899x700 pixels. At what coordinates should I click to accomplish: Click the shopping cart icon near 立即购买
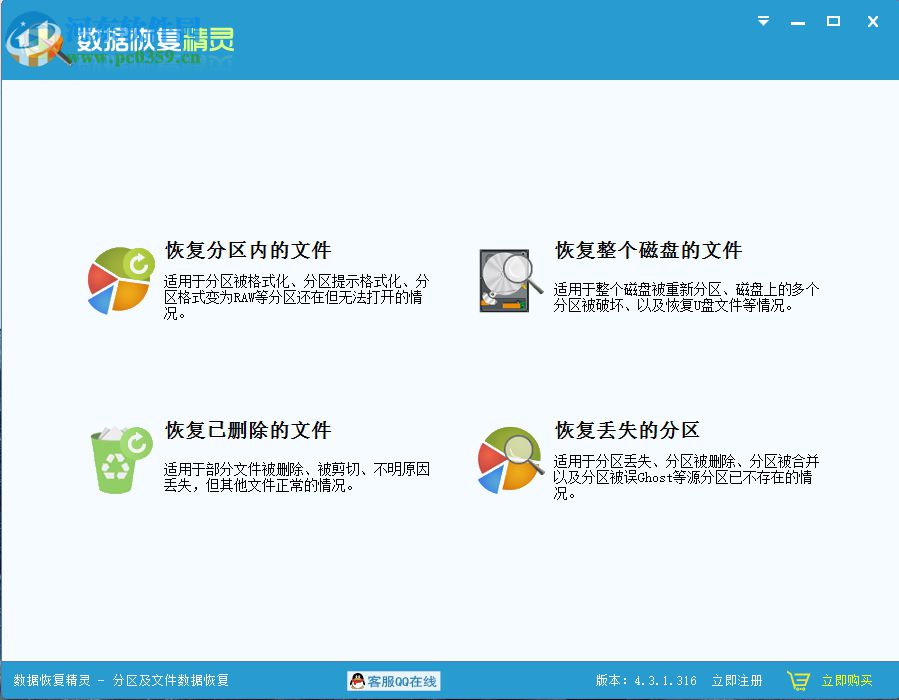click(798, 681)
